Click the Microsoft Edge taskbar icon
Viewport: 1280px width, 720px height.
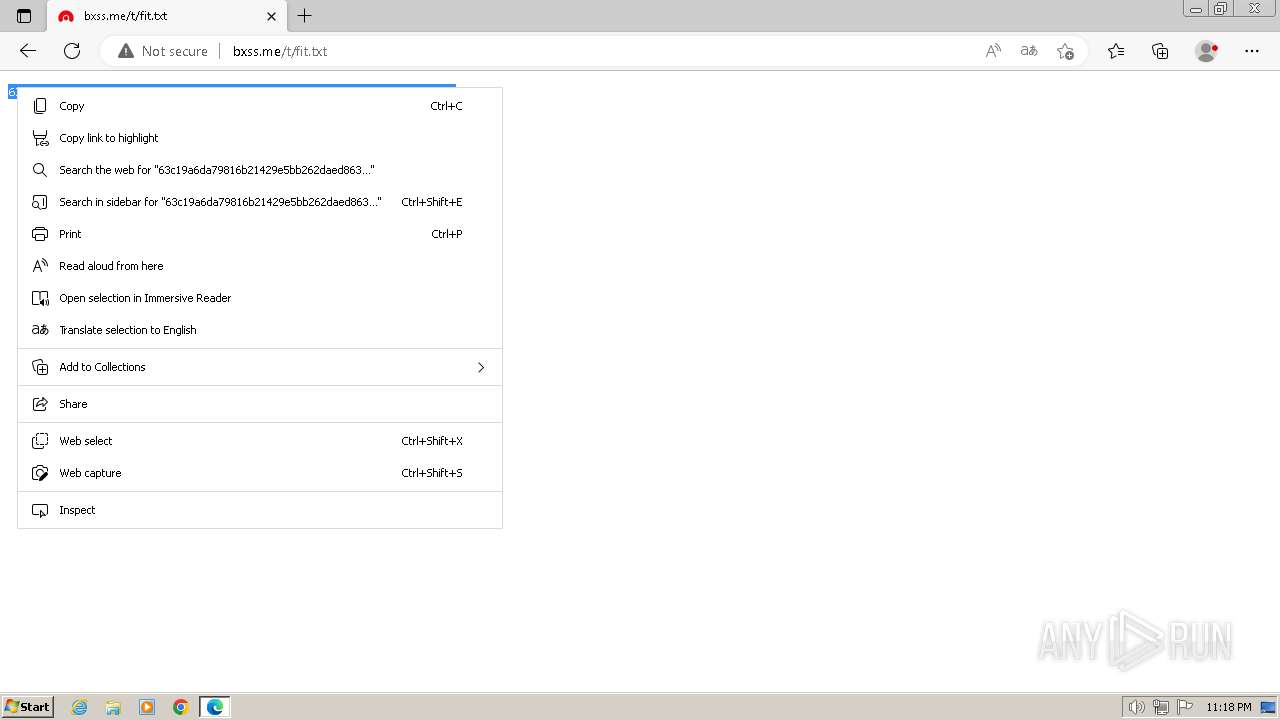pyautogui.click(x=215, y=707)
